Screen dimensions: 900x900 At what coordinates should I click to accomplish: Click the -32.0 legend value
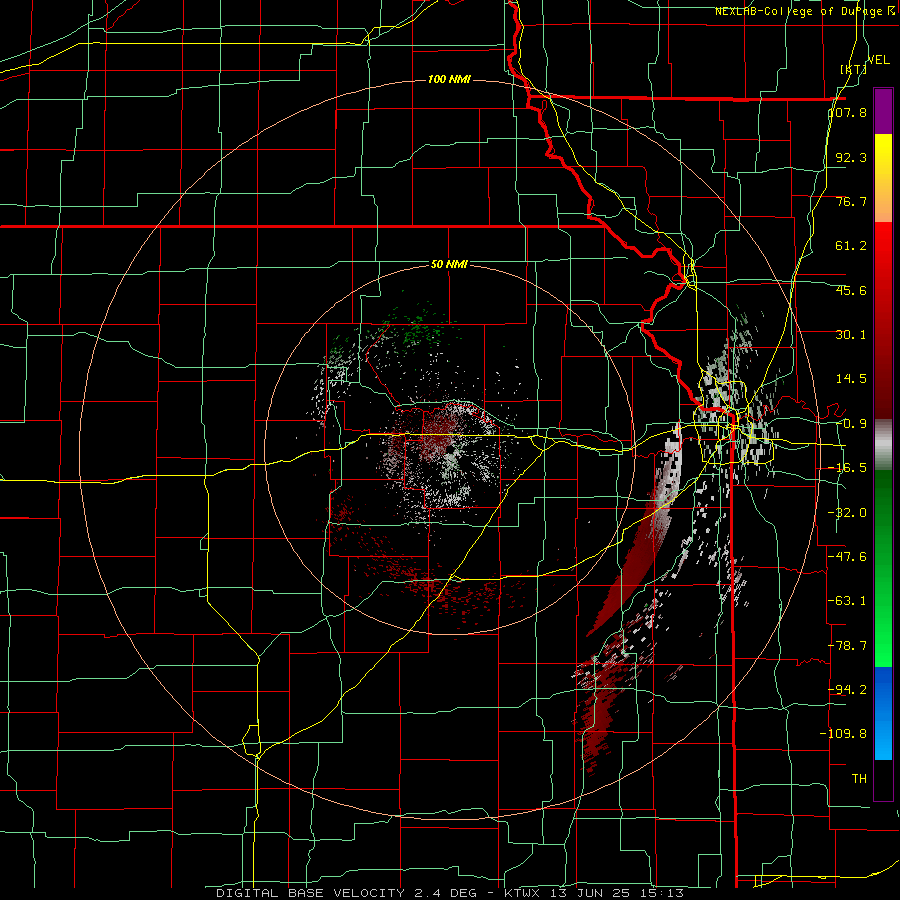(848, 513)
